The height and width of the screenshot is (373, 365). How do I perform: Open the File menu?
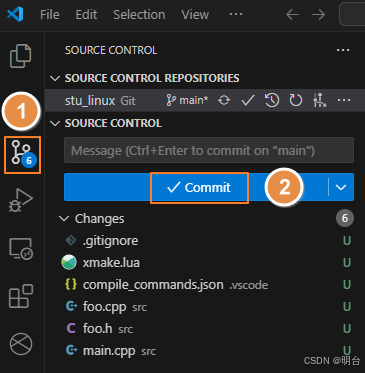tap(50, 15)
